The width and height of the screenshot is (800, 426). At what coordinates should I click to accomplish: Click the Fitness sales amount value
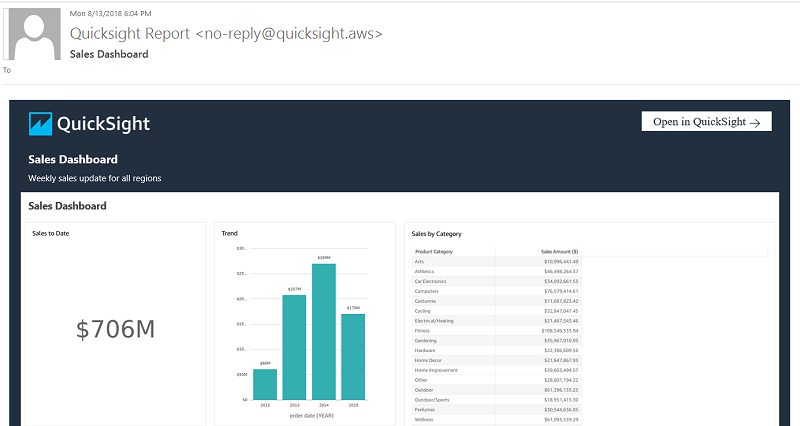[560, 331]
